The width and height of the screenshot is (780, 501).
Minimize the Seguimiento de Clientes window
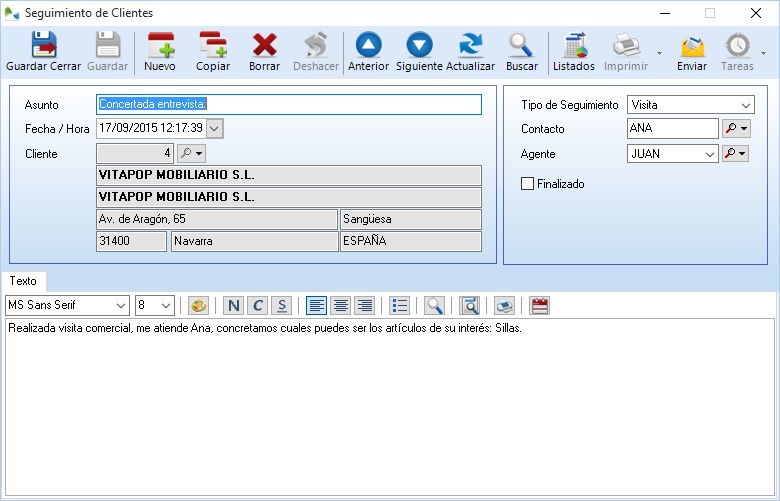click(665, 13)
